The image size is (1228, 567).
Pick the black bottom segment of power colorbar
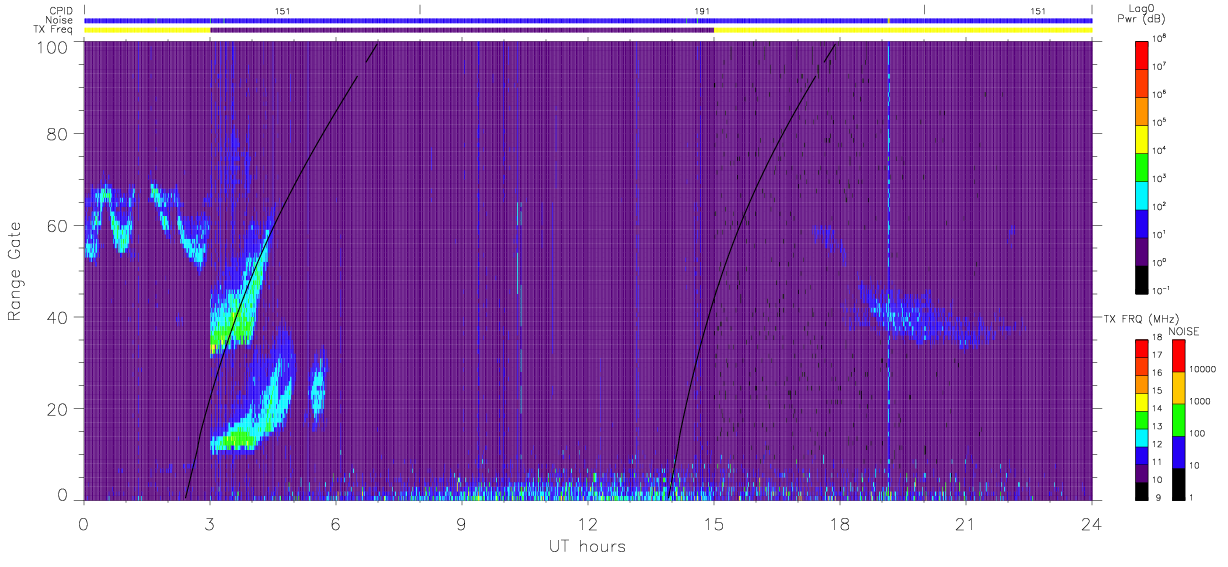pos(1143,279)
